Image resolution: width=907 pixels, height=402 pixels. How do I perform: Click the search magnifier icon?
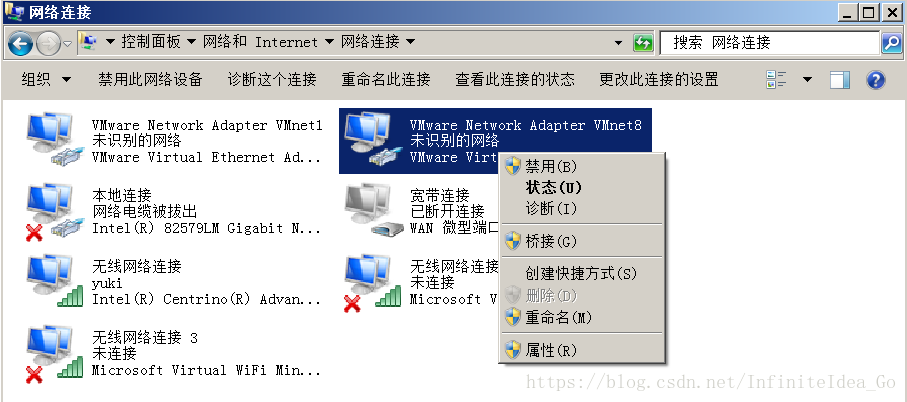890,43
